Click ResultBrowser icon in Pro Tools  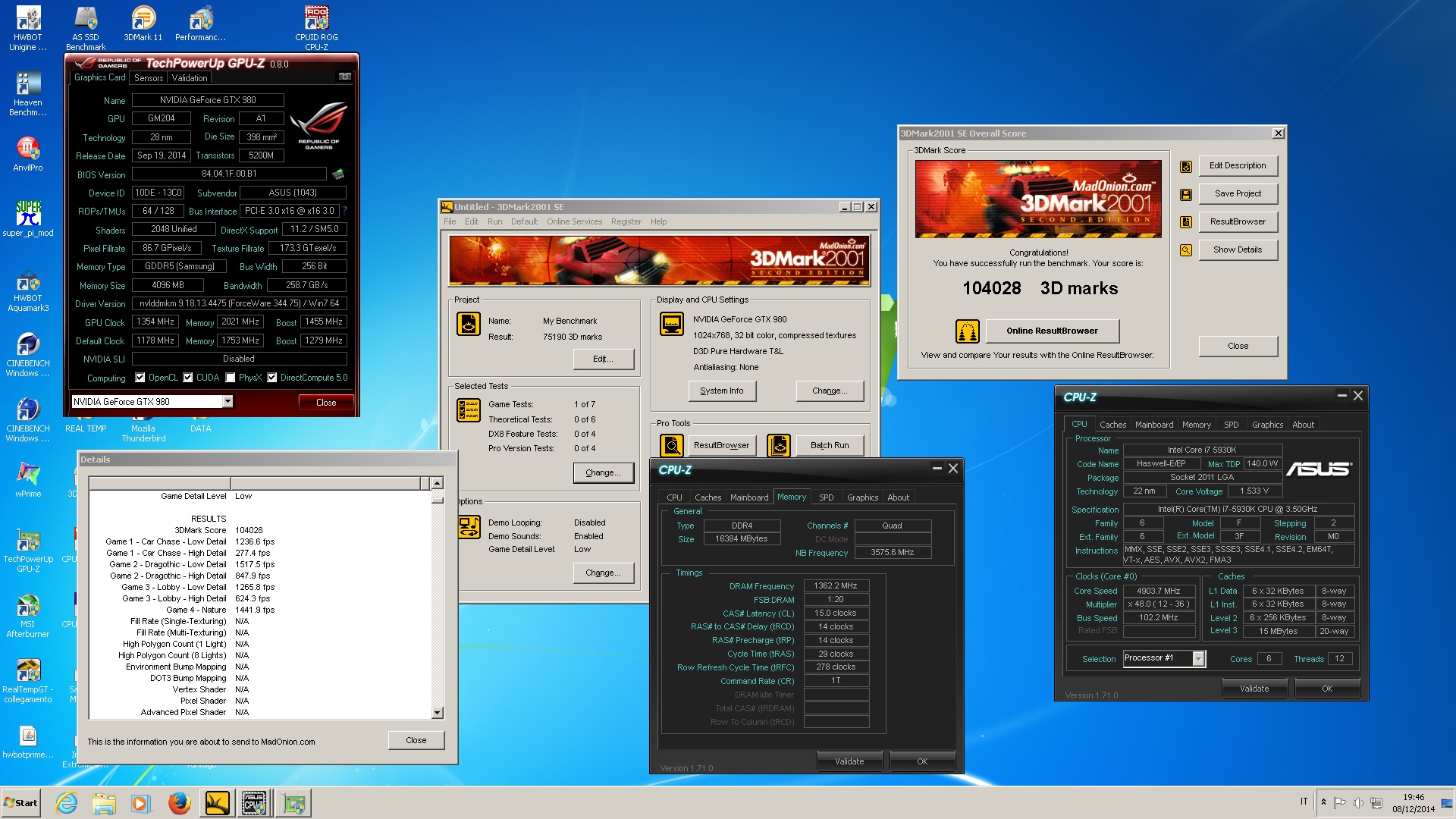(671, 446)
